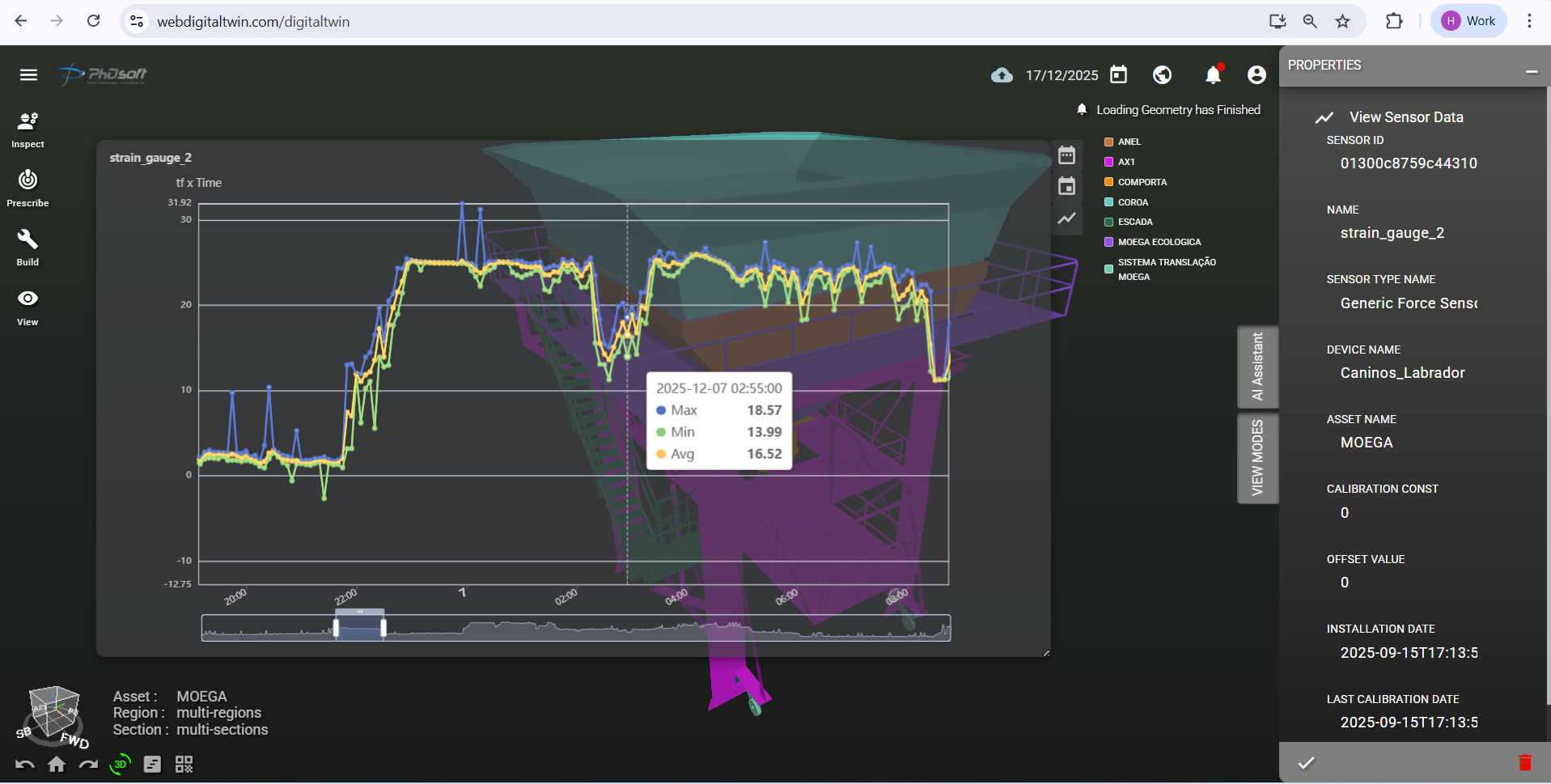The image size is (1551, 784).
Task: Open the VIEW MODES side tab
Action: coord(1257,458)
